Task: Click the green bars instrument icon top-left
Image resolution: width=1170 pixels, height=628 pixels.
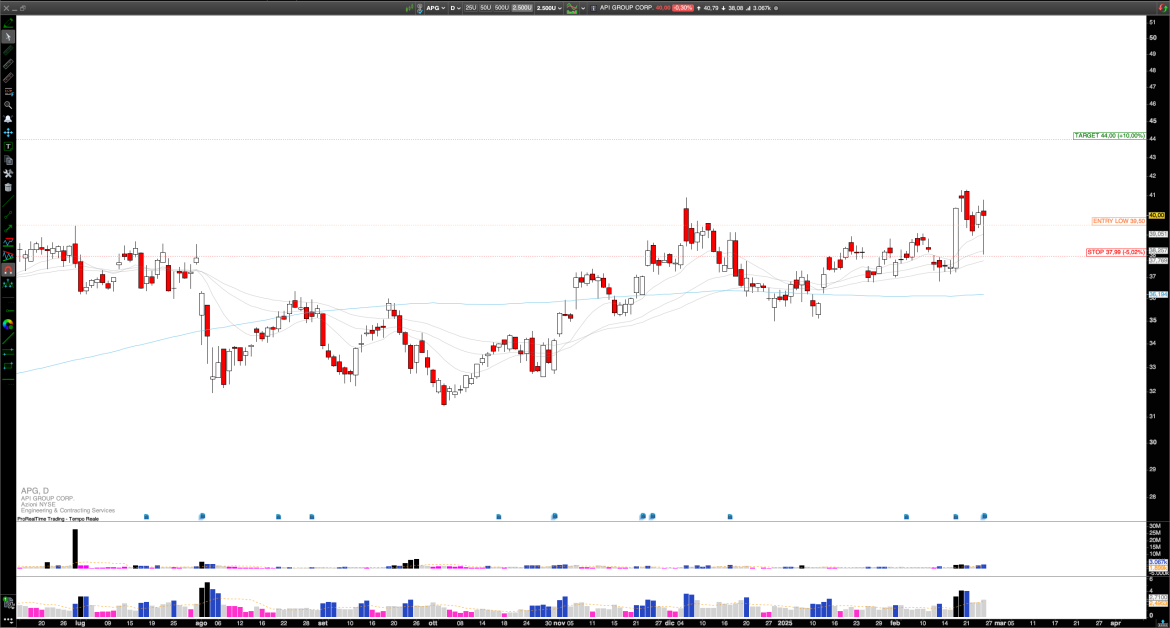Action: coord(409,8)
